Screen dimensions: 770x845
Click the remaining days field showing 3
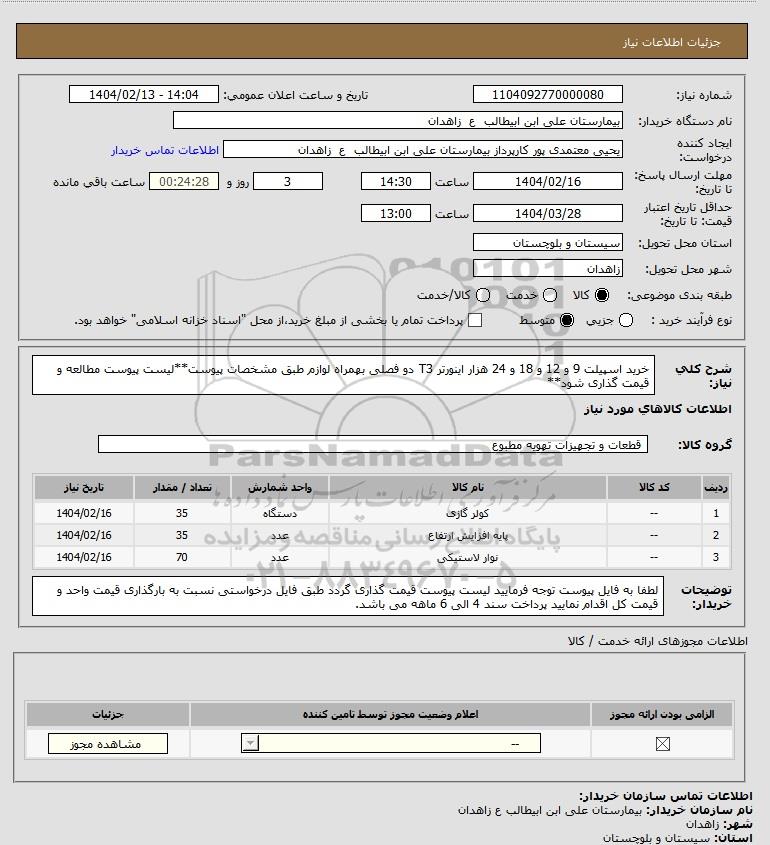pos(288,182)
